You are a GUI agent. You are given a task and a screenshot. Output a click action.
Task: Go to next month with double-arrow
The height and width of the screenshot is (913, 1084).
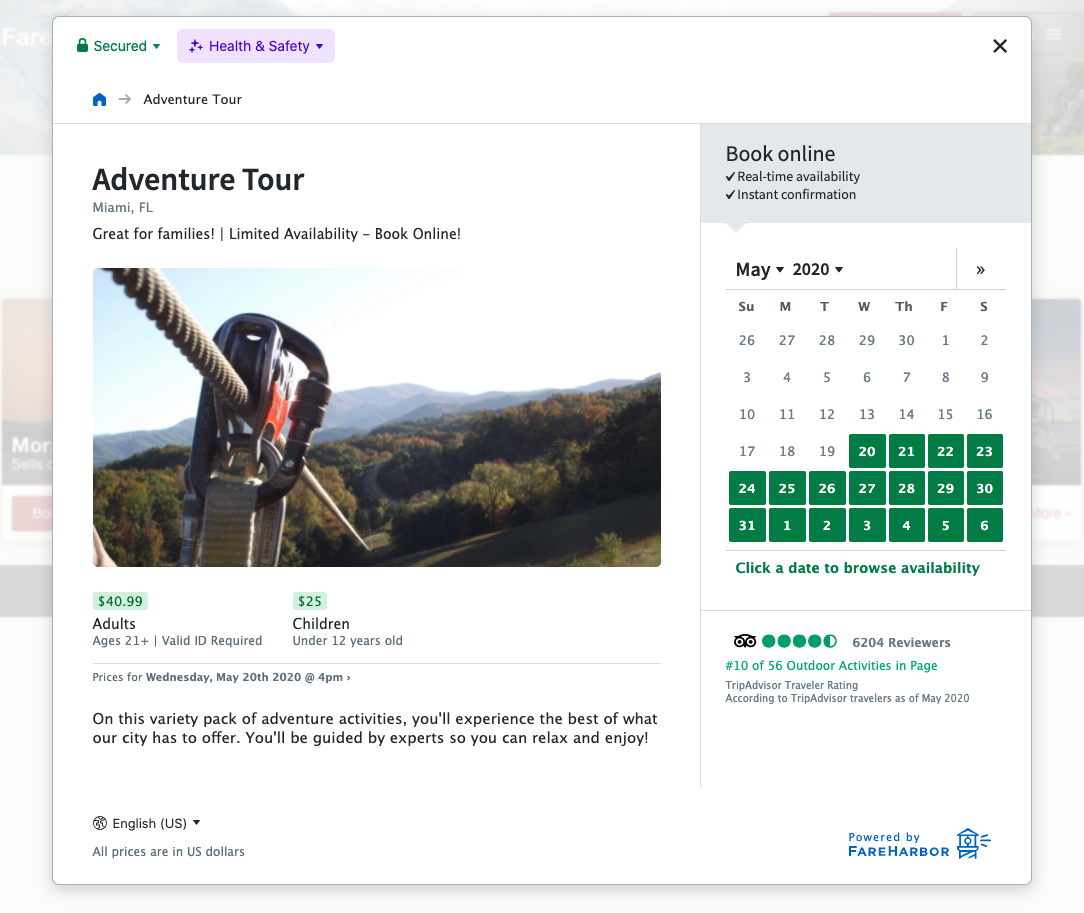[980, 269]
